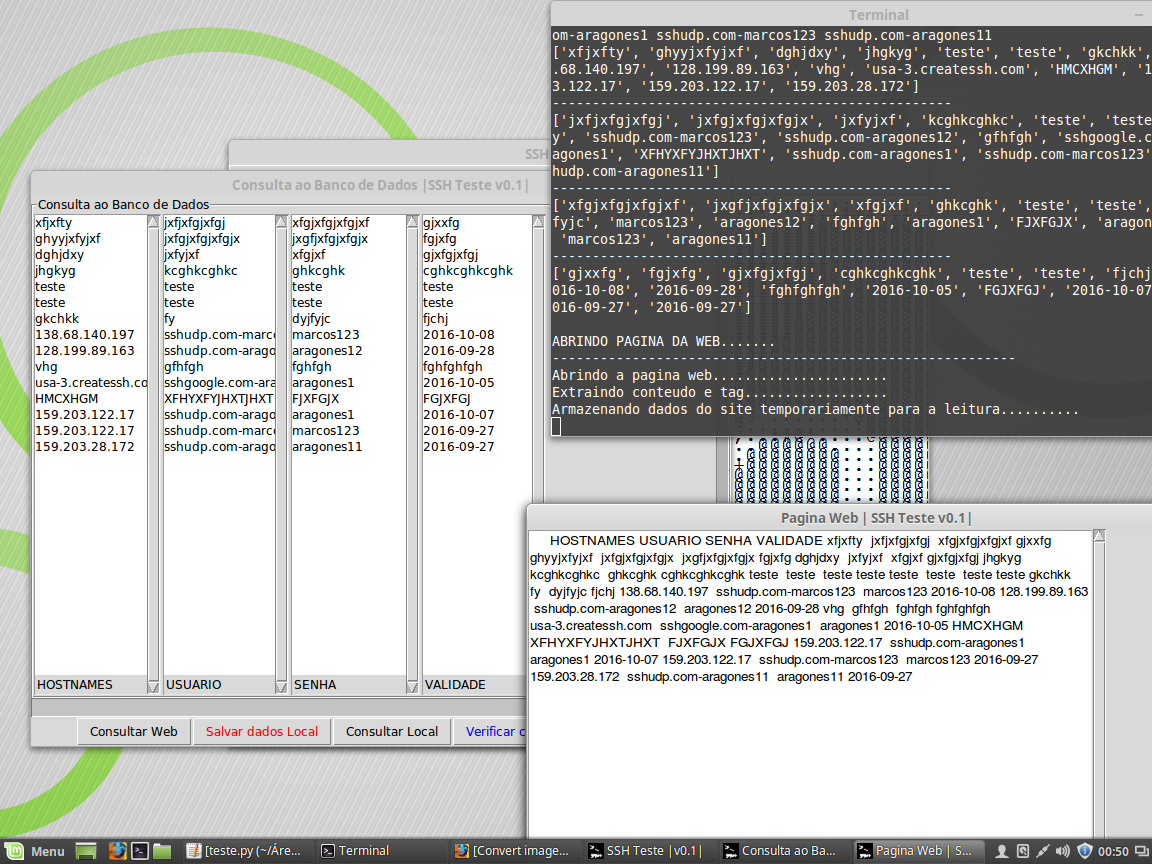Click the USUARIO list scrollbar down arrow
Image resolution: width=1152 pixels, height=864 pixels.
click(281, 686)
